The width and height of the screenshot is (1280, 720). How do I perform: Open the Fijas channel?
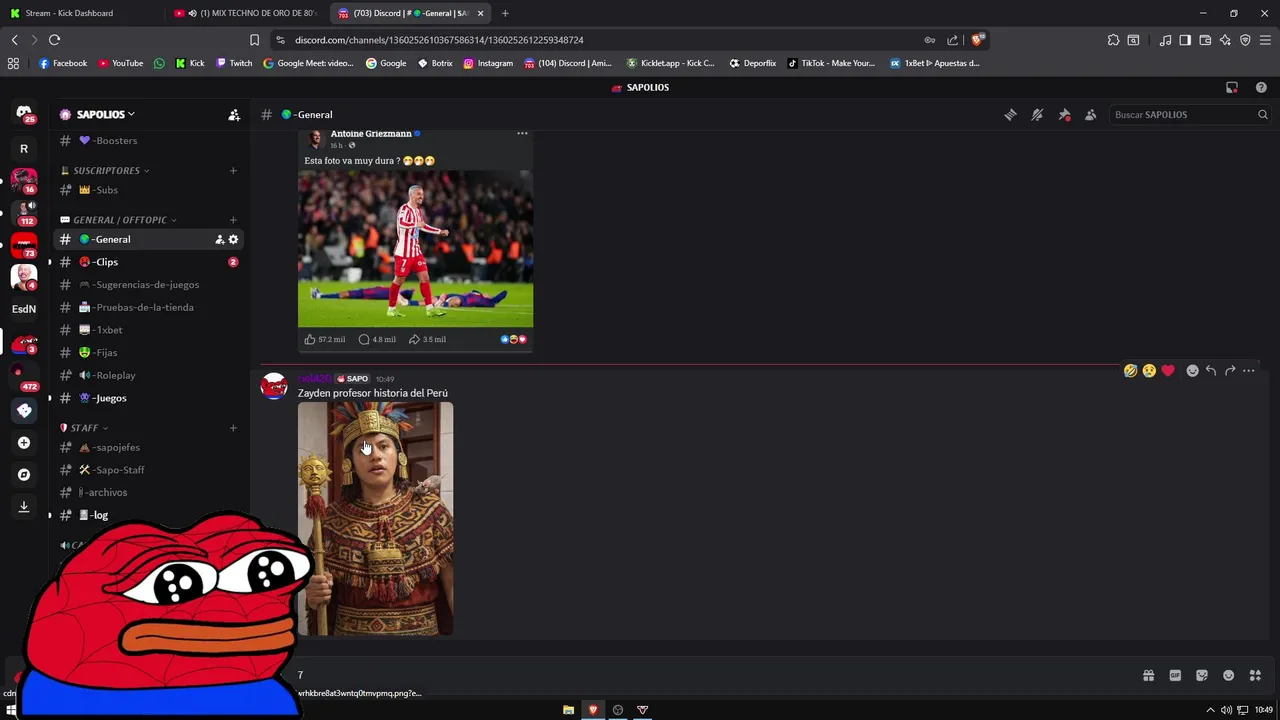click(x=148, y=353)
